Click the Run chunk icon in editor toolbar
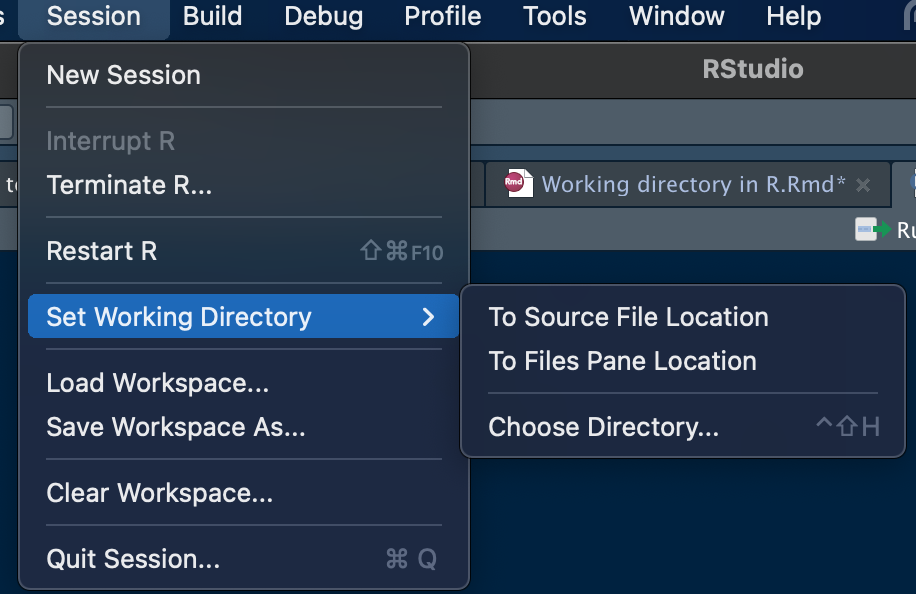Viewport: 916px width, 594px height. [873, 229]
